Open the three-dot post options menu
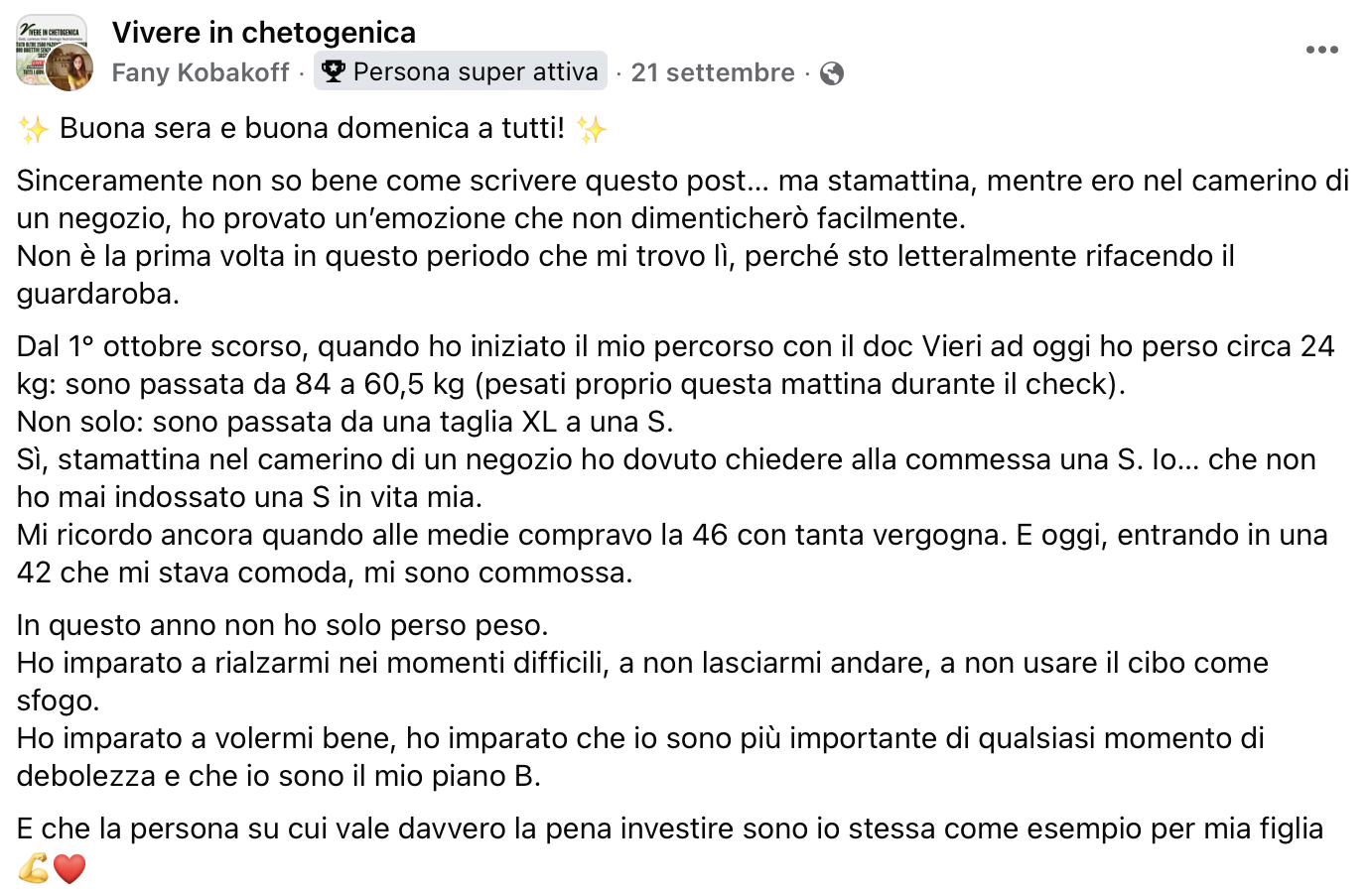 1321,49
